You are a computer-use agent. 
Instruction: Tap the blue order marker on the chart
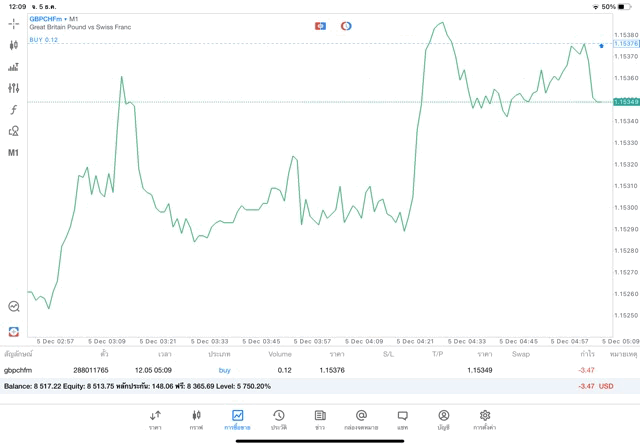[x=601, y=46]
